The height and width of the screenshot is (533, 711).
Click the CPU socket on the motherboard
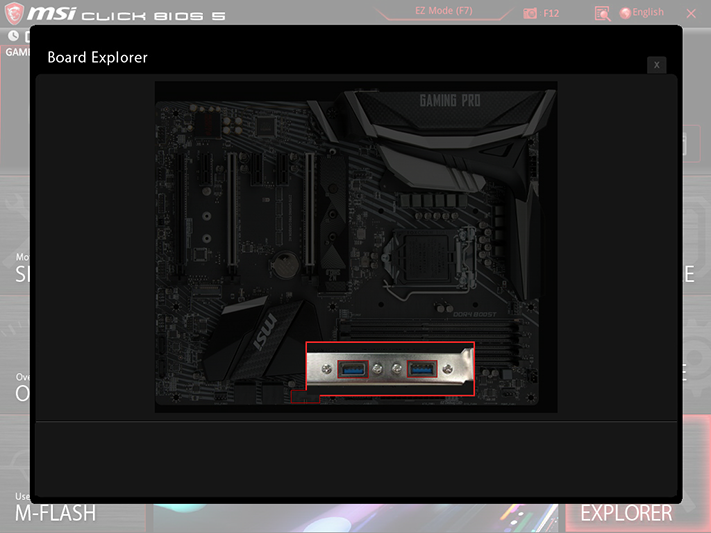tap(429, 259)
